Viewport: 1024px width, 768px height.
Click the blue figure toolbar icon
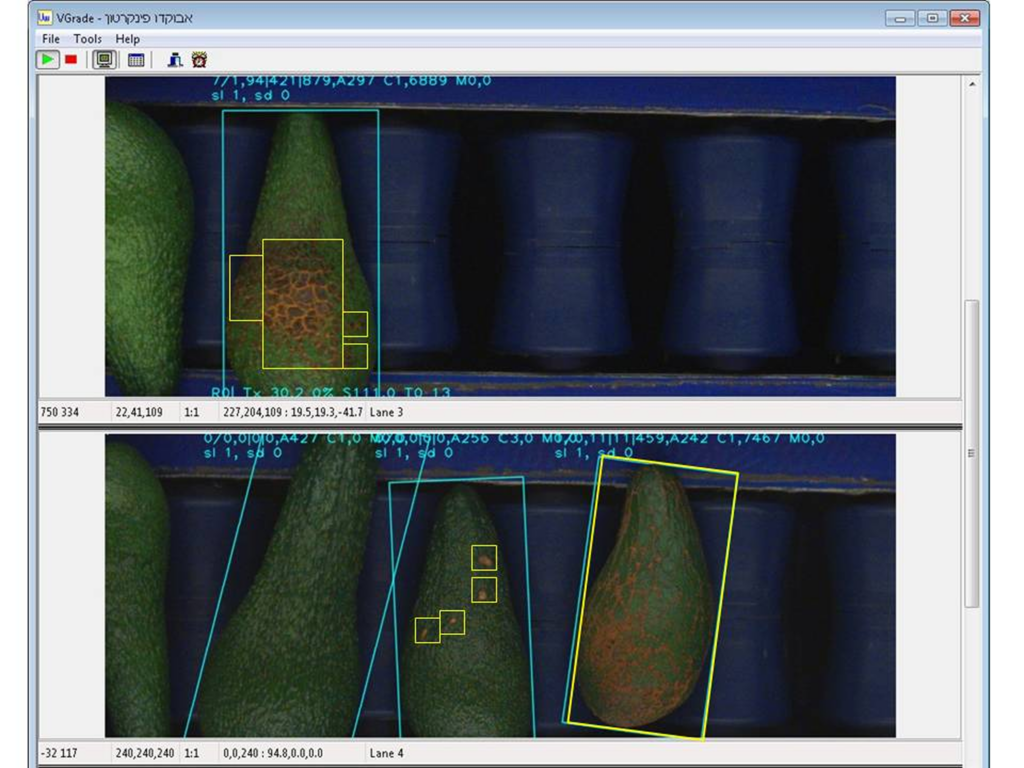pyautogui.click(x=175, y=60)
